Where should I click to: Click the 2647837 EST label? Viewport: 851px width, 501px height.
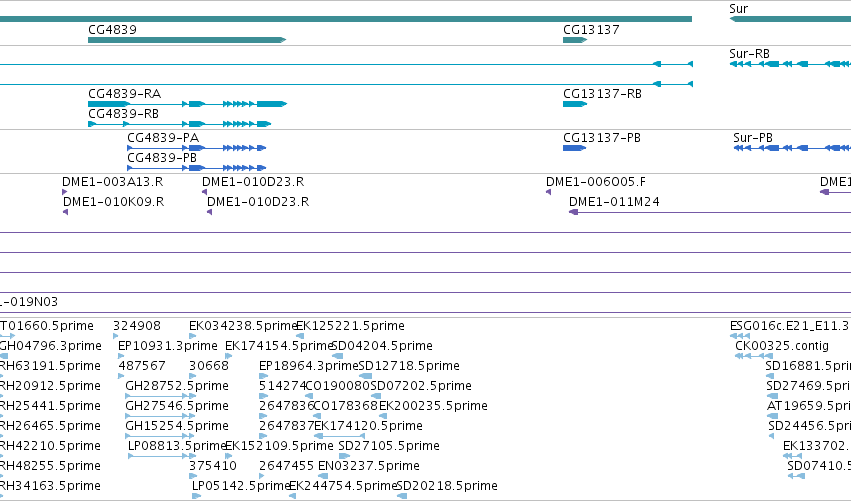tap(287, 426)
